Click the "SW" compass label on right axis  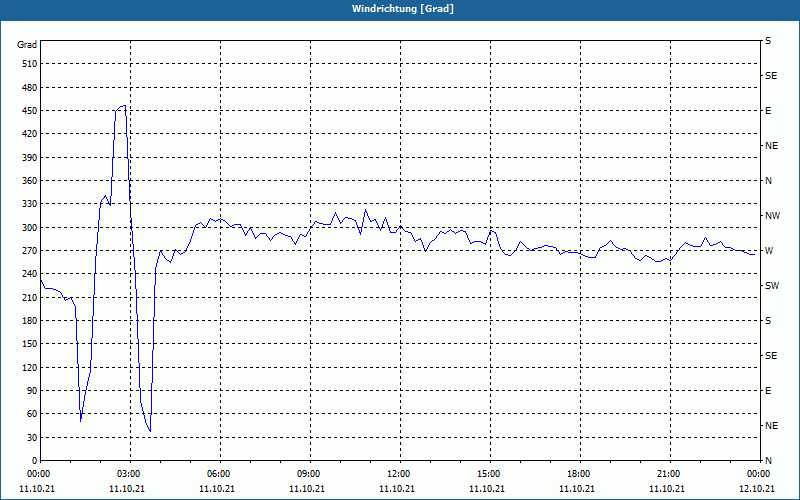(x=772, y=286)
